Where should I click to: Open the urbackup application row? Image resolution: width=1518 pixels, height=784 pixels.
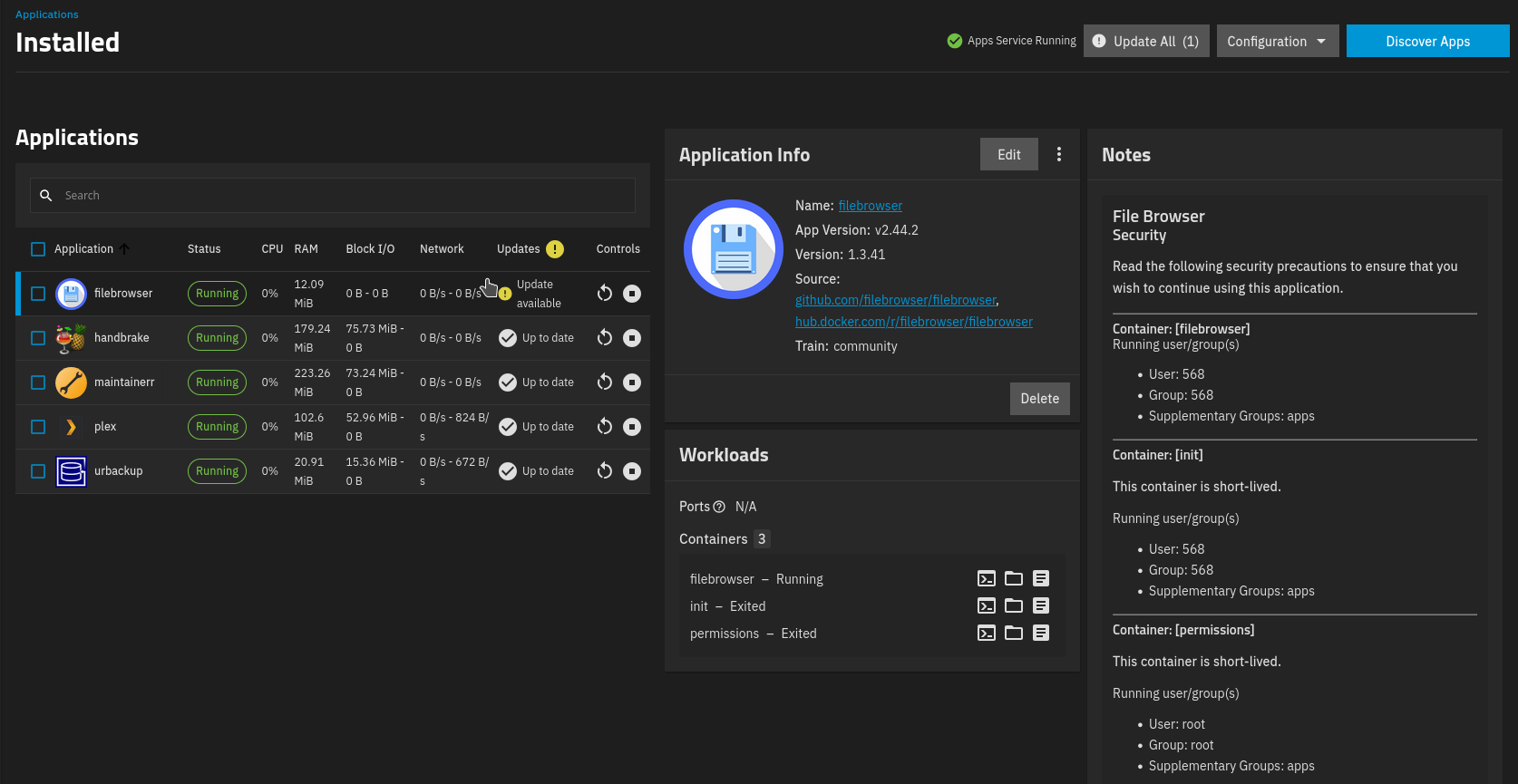119,471
